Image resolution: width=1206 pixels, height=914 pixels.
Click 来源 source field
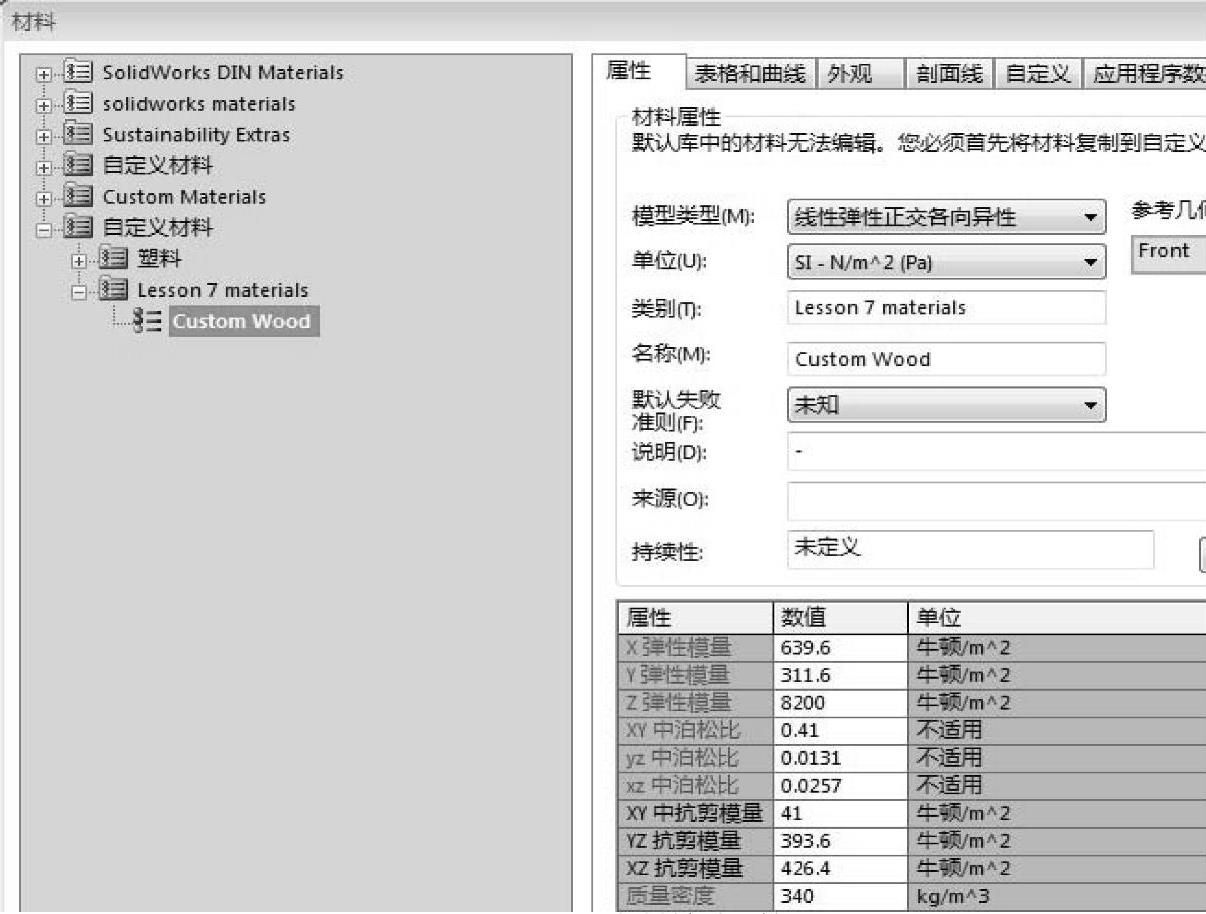pyautogui.click(x=997, y=501)
